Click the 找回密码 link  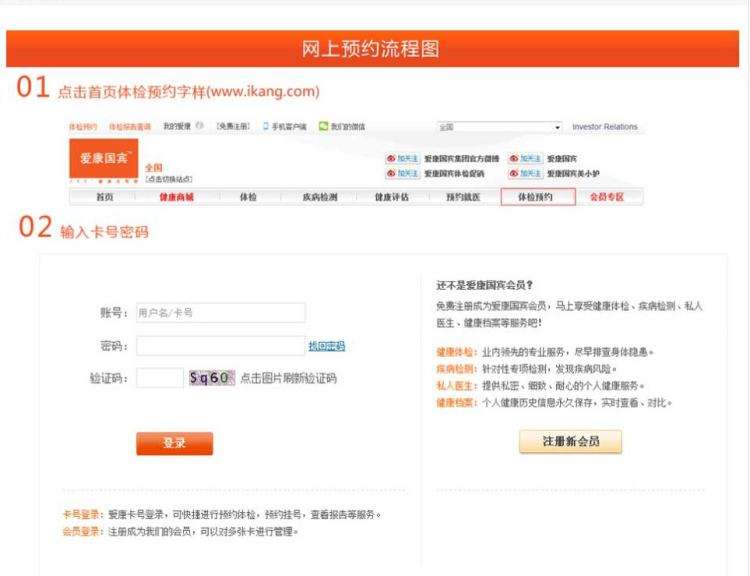(x=326, y=346)
